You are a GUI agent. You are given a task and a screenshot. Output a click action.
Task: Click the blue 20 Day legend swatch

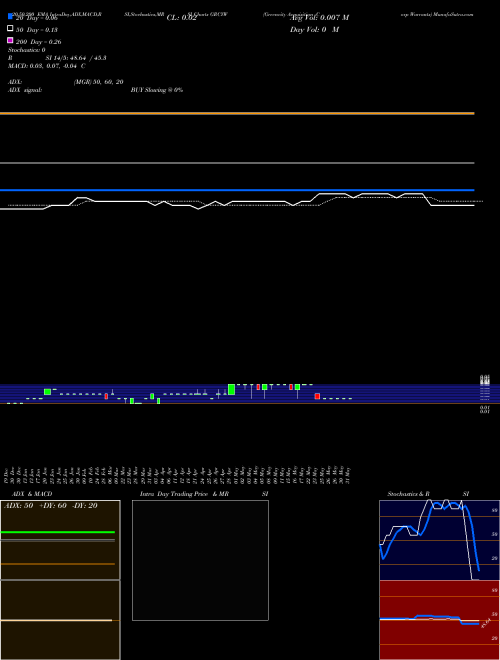coord(10,16)
